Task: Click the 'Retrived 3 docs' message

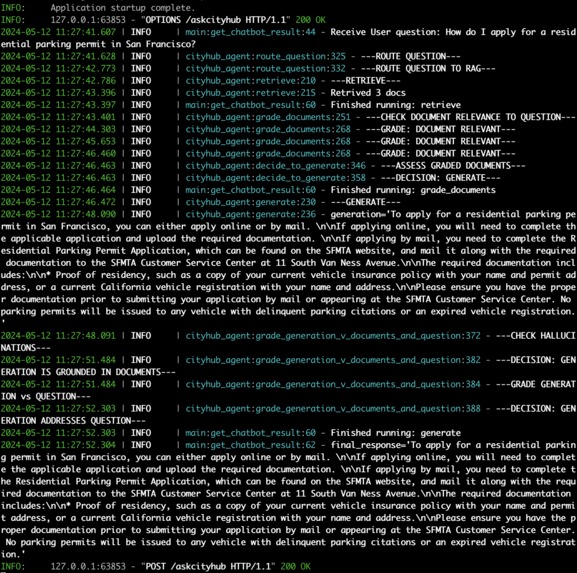Action: 368,92
